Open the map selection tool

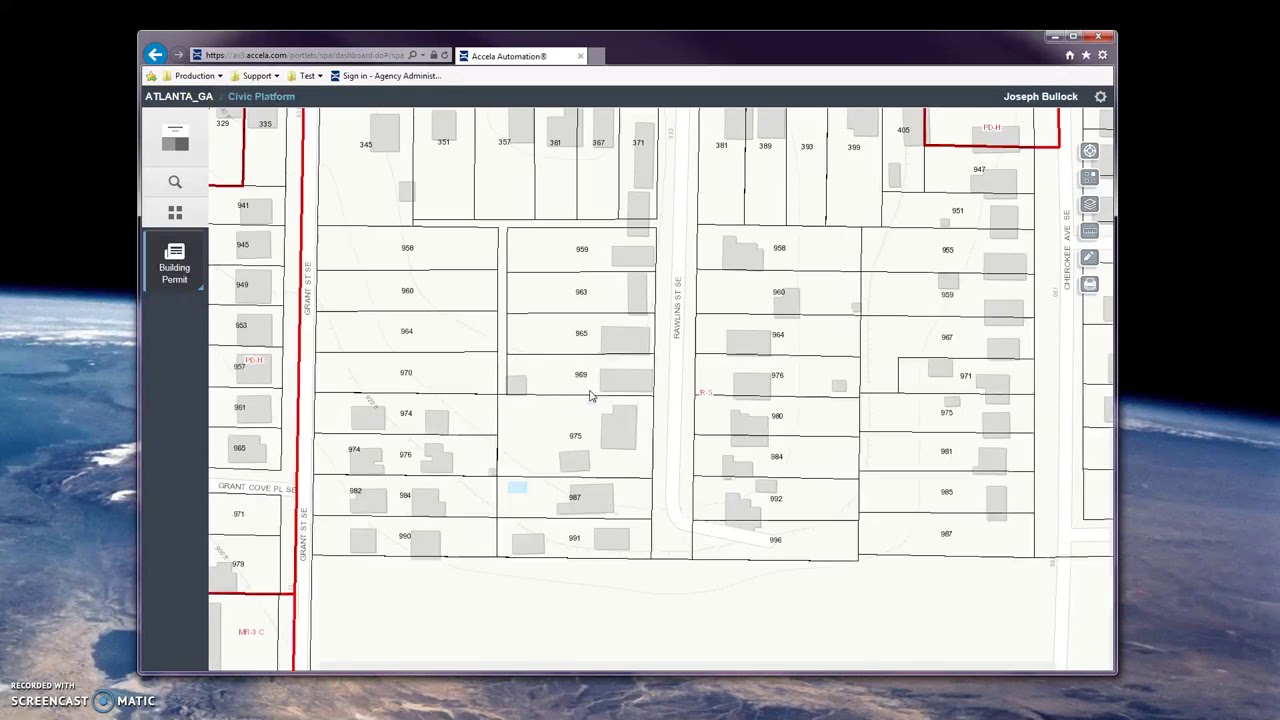pyautogui.click(x=1090, y=178)
